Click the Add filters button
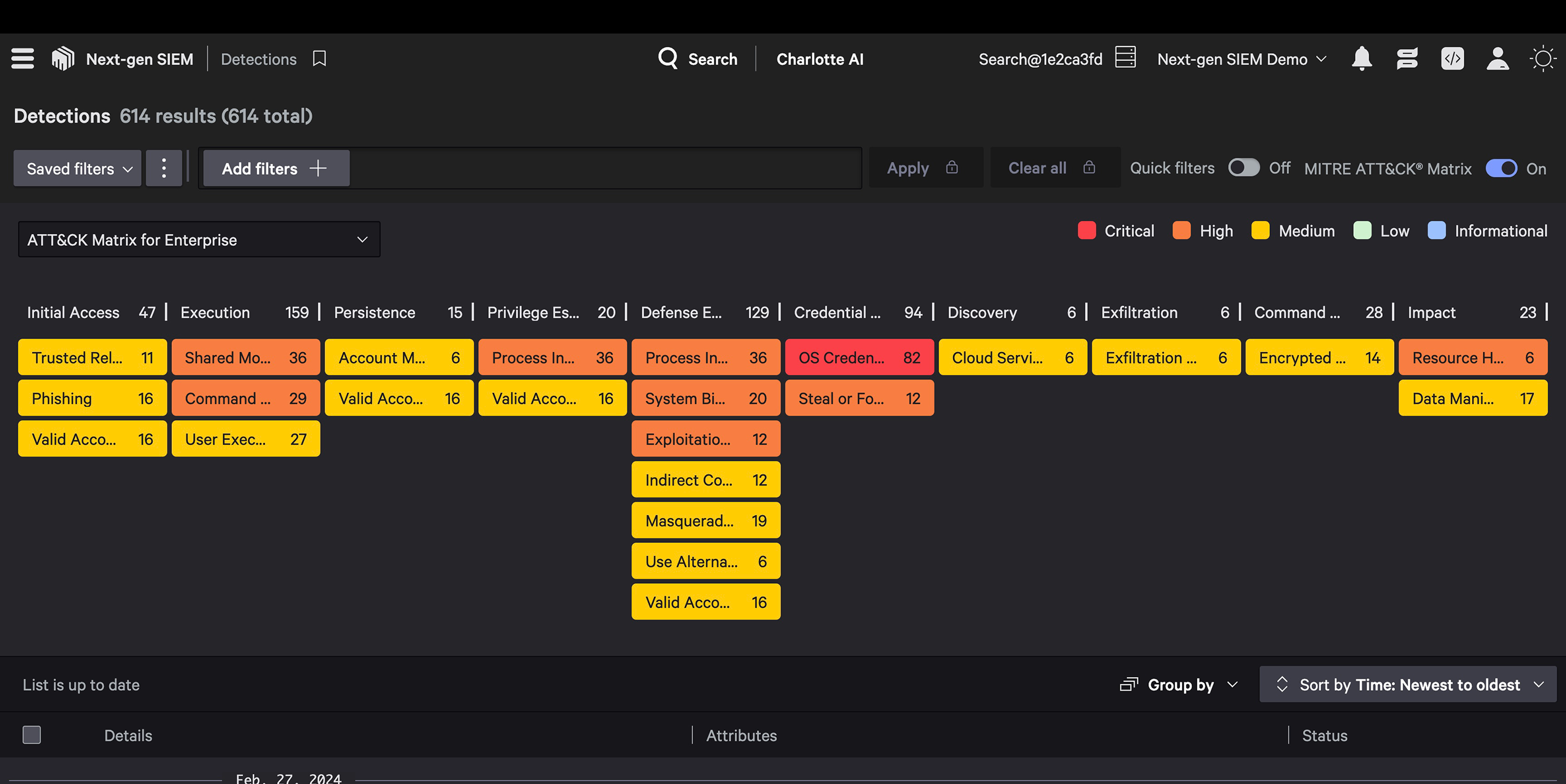The width and height of the screenshot is (1566, 784). [x=275, y=168]
